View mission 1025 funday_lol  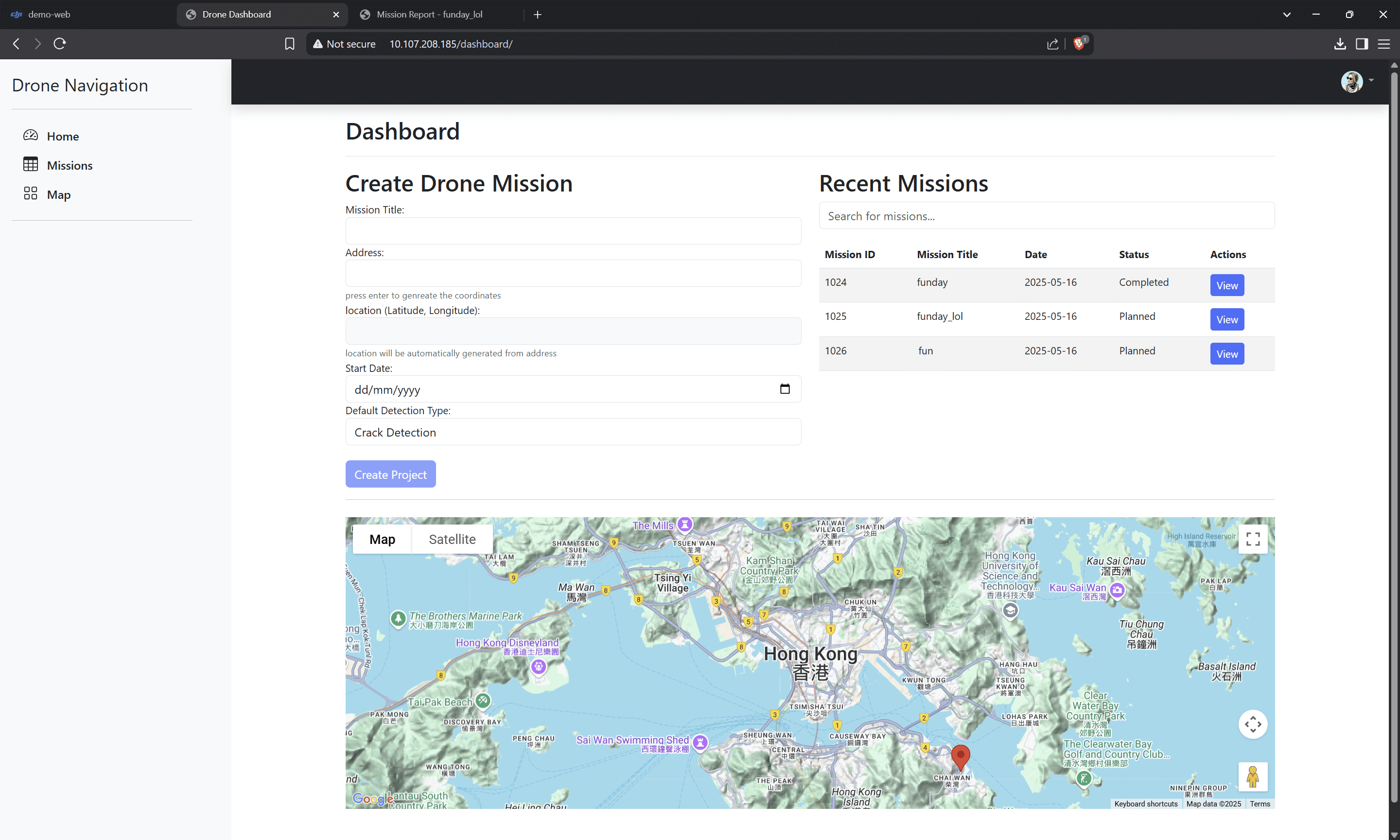pos(1226,319)
